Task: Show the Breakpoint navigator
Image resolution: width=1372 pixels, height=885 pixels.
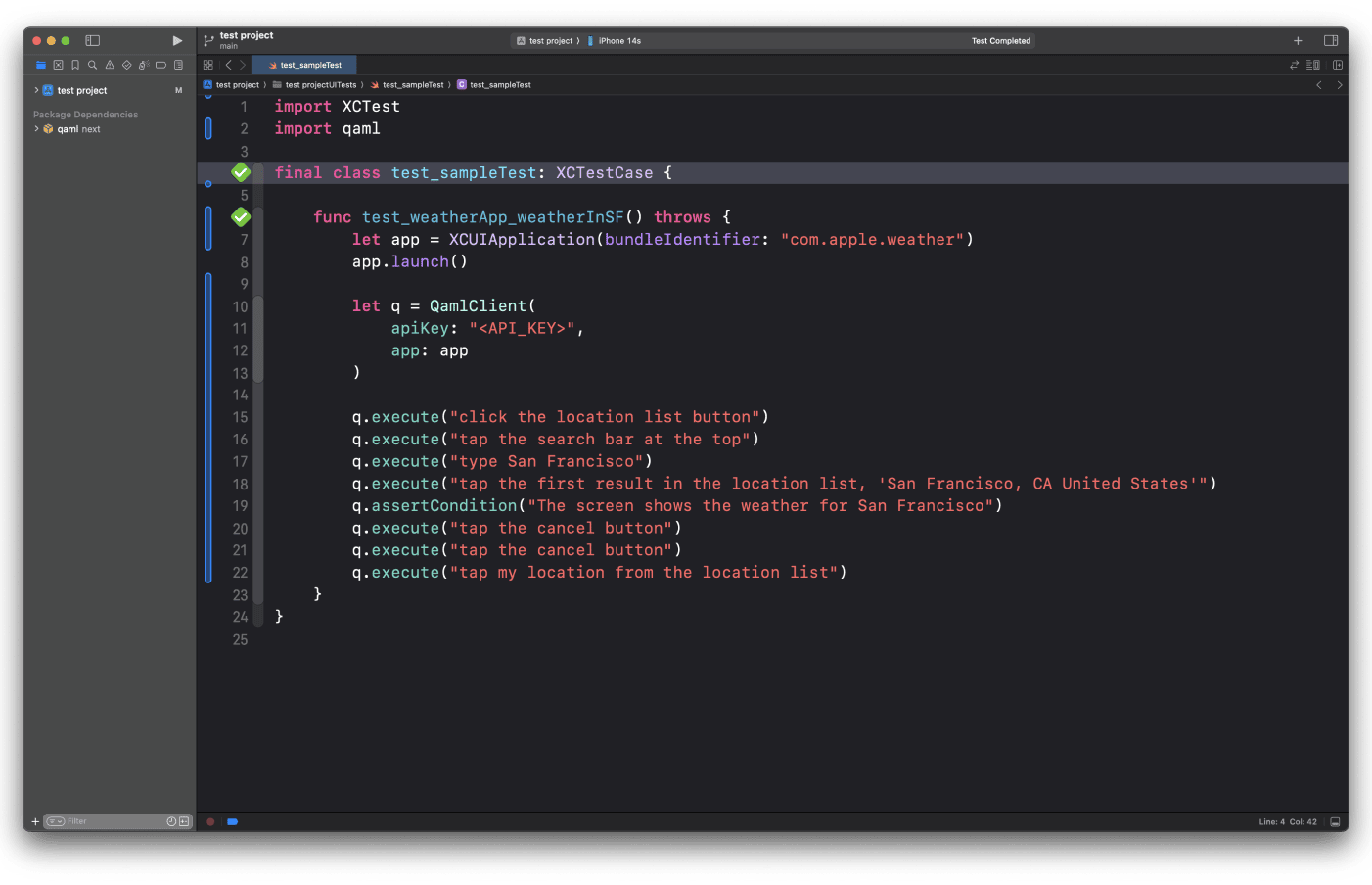Action: coord(160,65)
